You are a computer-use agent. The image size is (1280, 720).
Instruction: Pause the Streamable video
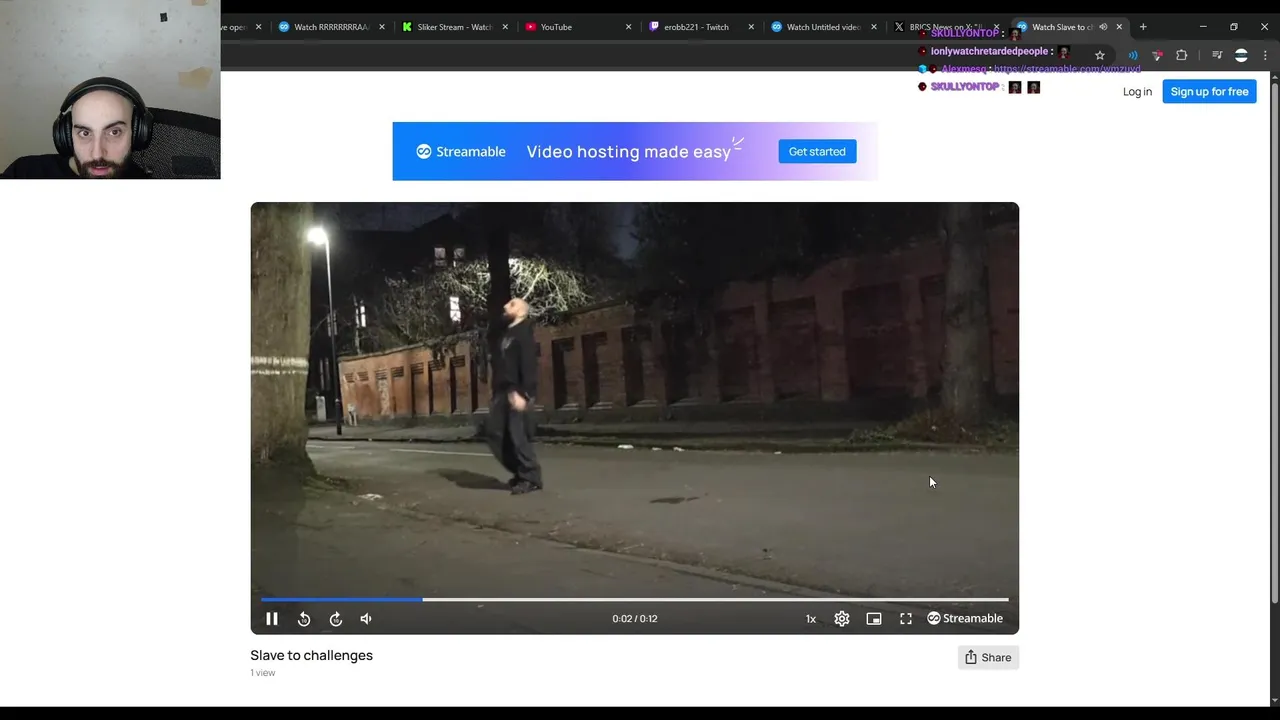pos(271,619)
